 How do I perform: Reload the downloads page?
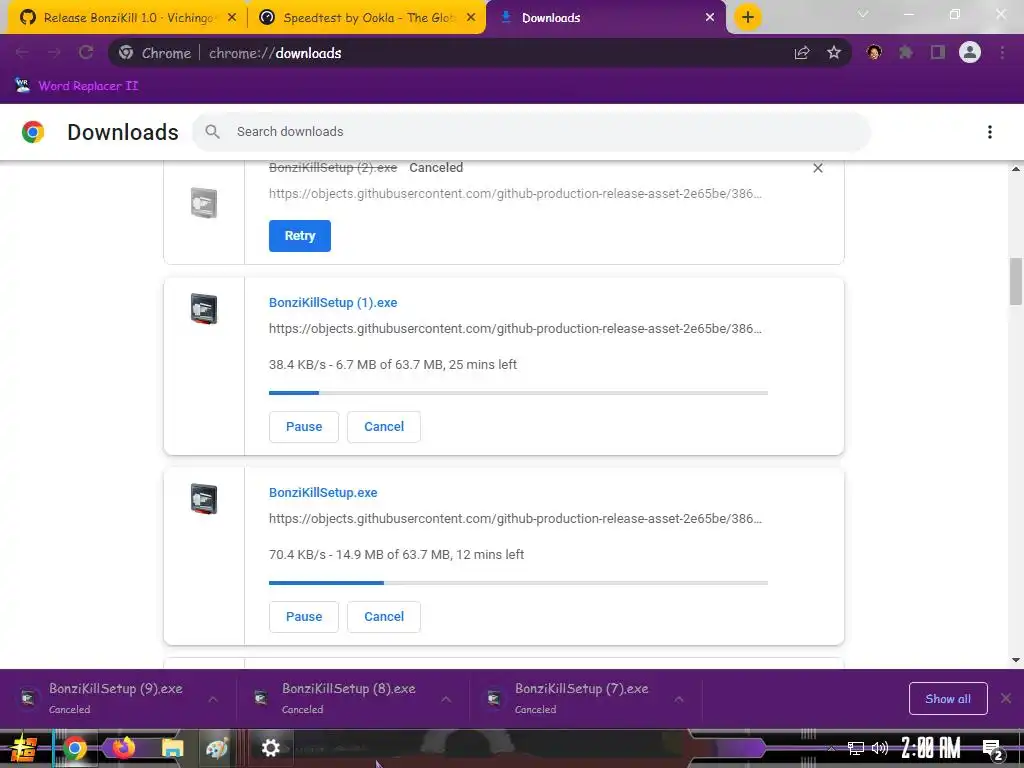point(86,53)
